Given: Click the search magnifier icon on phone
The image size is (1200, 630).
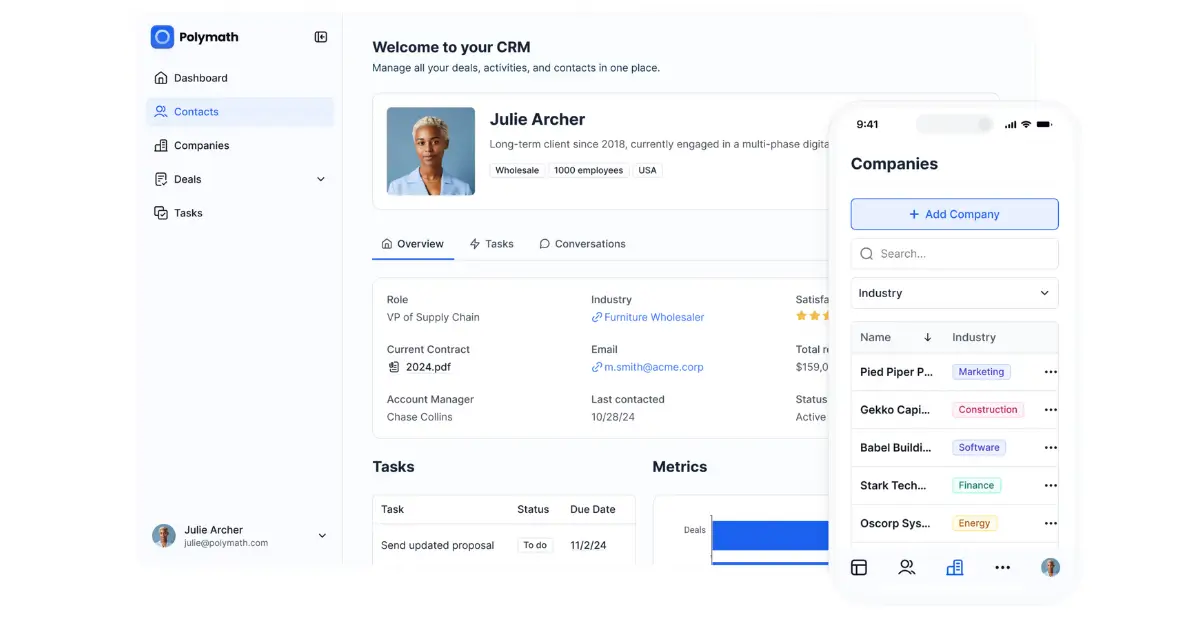Looking at the screenshot, I should click(867, 253).
